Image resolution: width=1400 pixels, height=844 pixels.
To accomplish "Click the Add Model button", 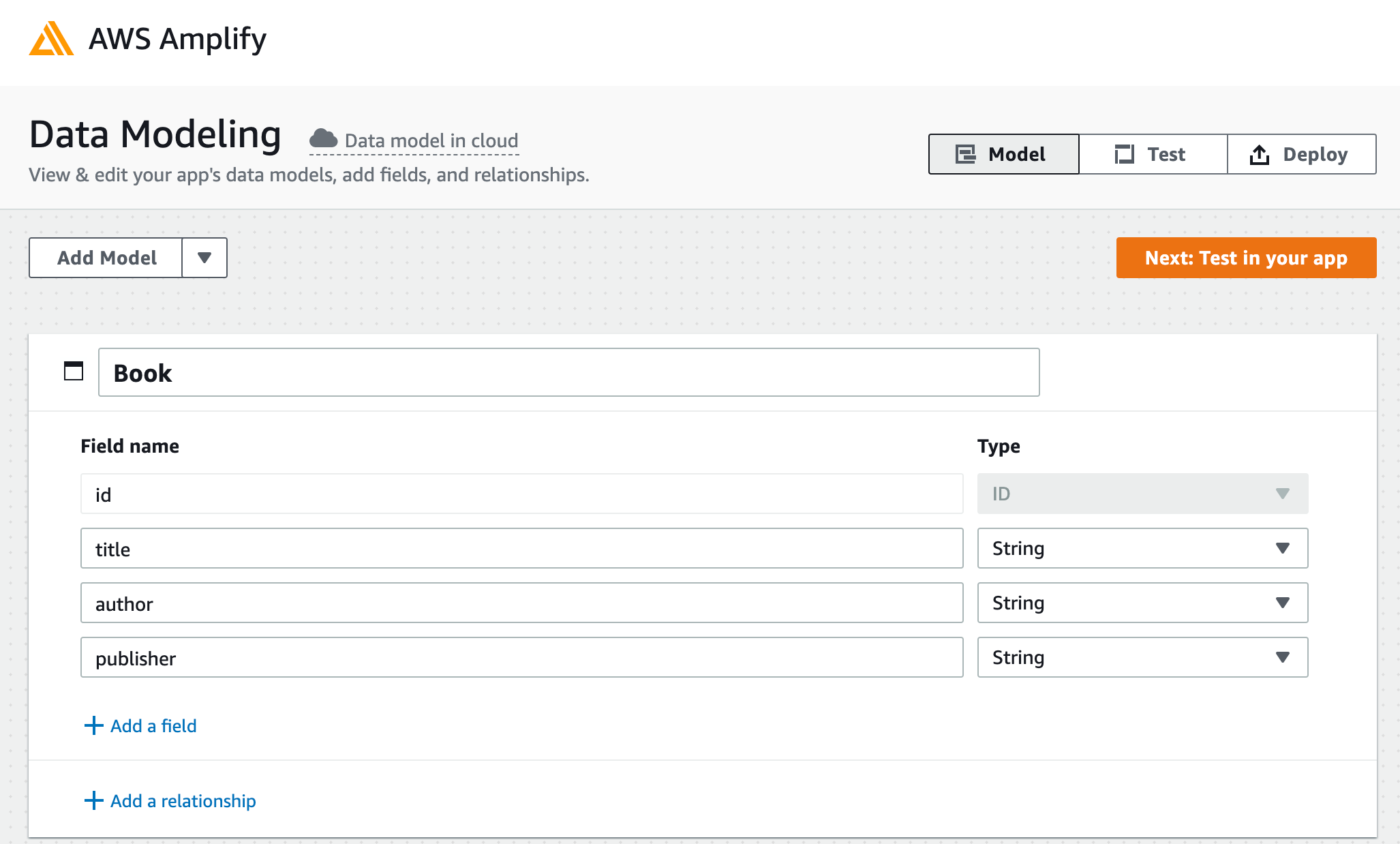I will 106,258.
